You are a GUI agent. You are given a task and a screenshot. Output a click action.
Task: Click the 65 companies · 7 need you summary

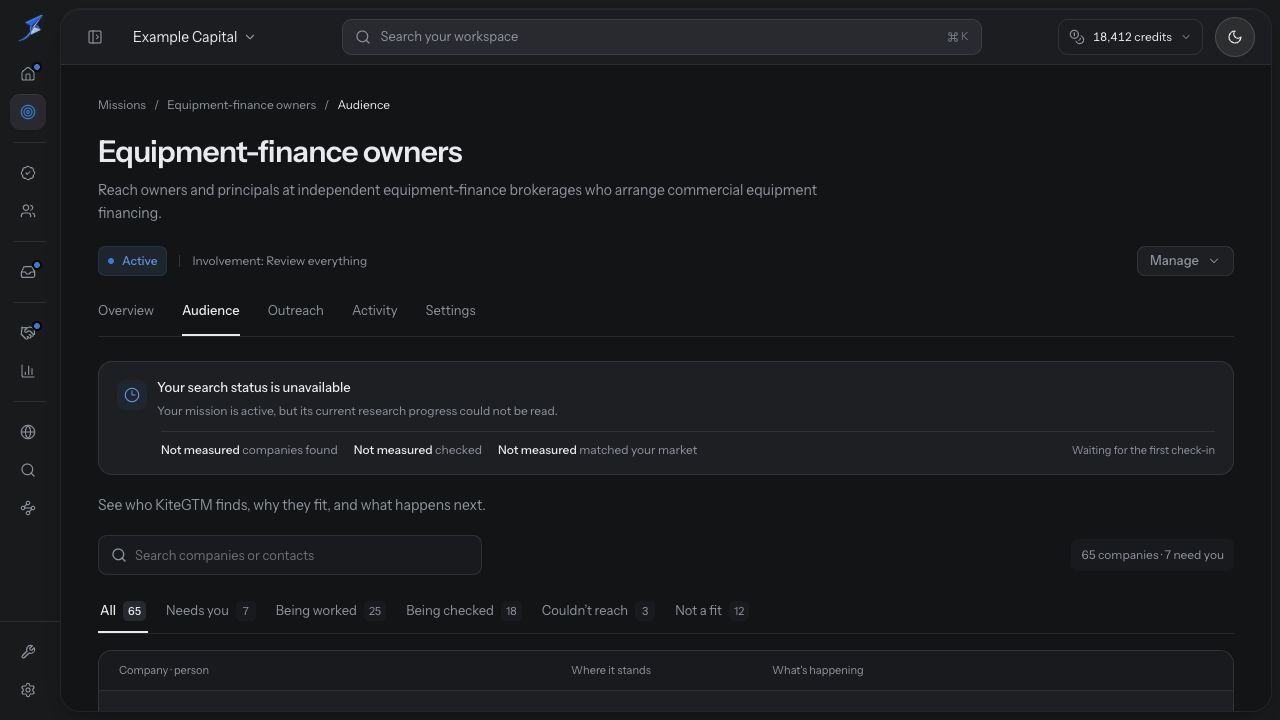[1152, 555]
